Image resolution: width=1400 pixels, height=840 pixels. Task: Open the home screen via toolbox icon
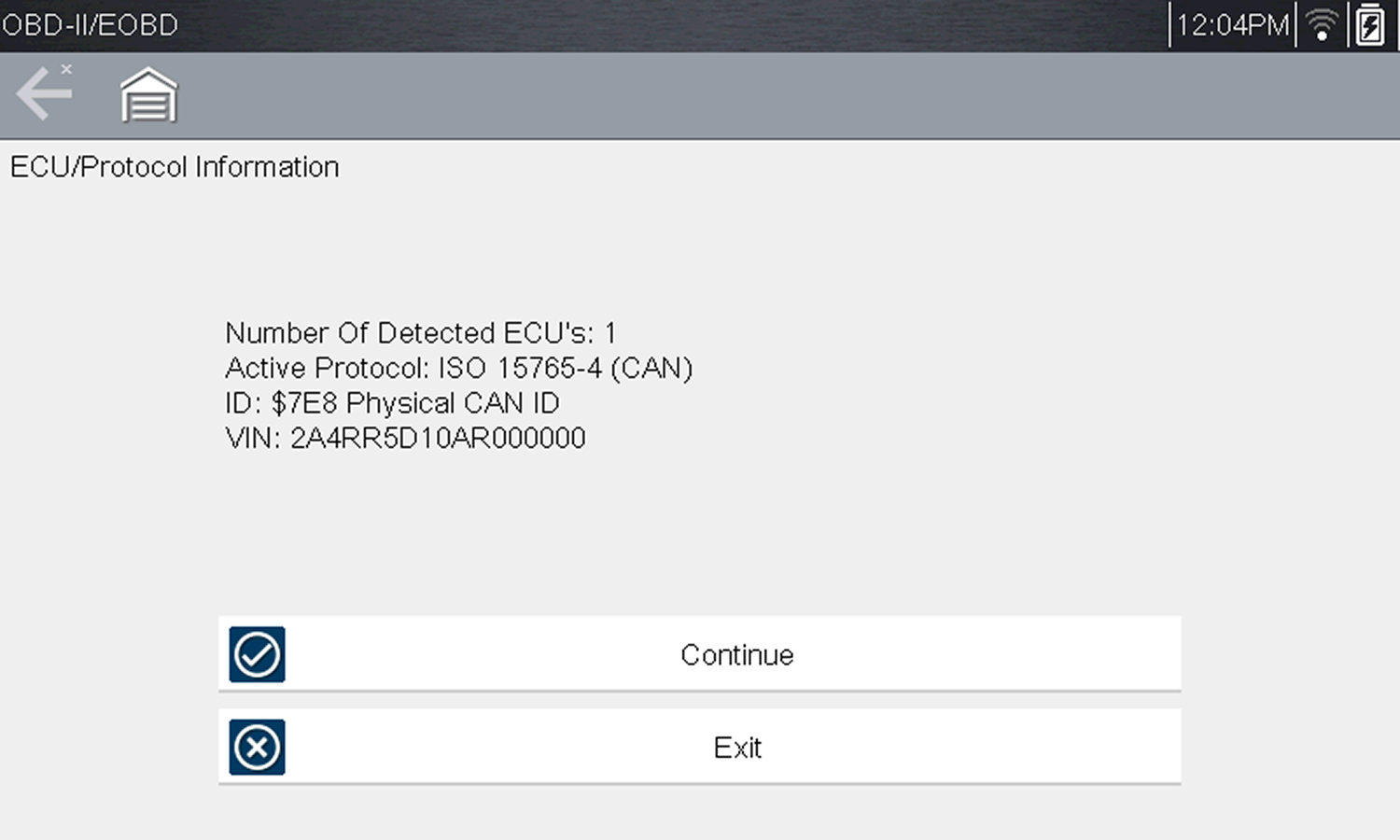(x=147, y=94)
